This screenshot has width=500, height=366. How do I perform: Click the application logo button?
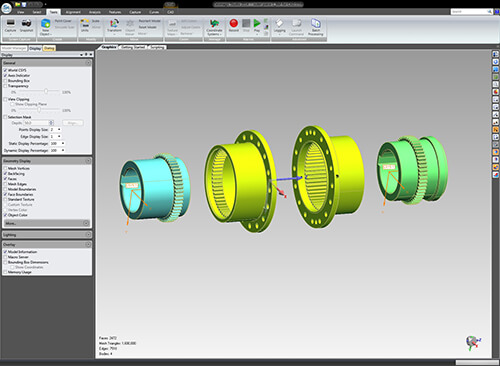coord(6,8)
